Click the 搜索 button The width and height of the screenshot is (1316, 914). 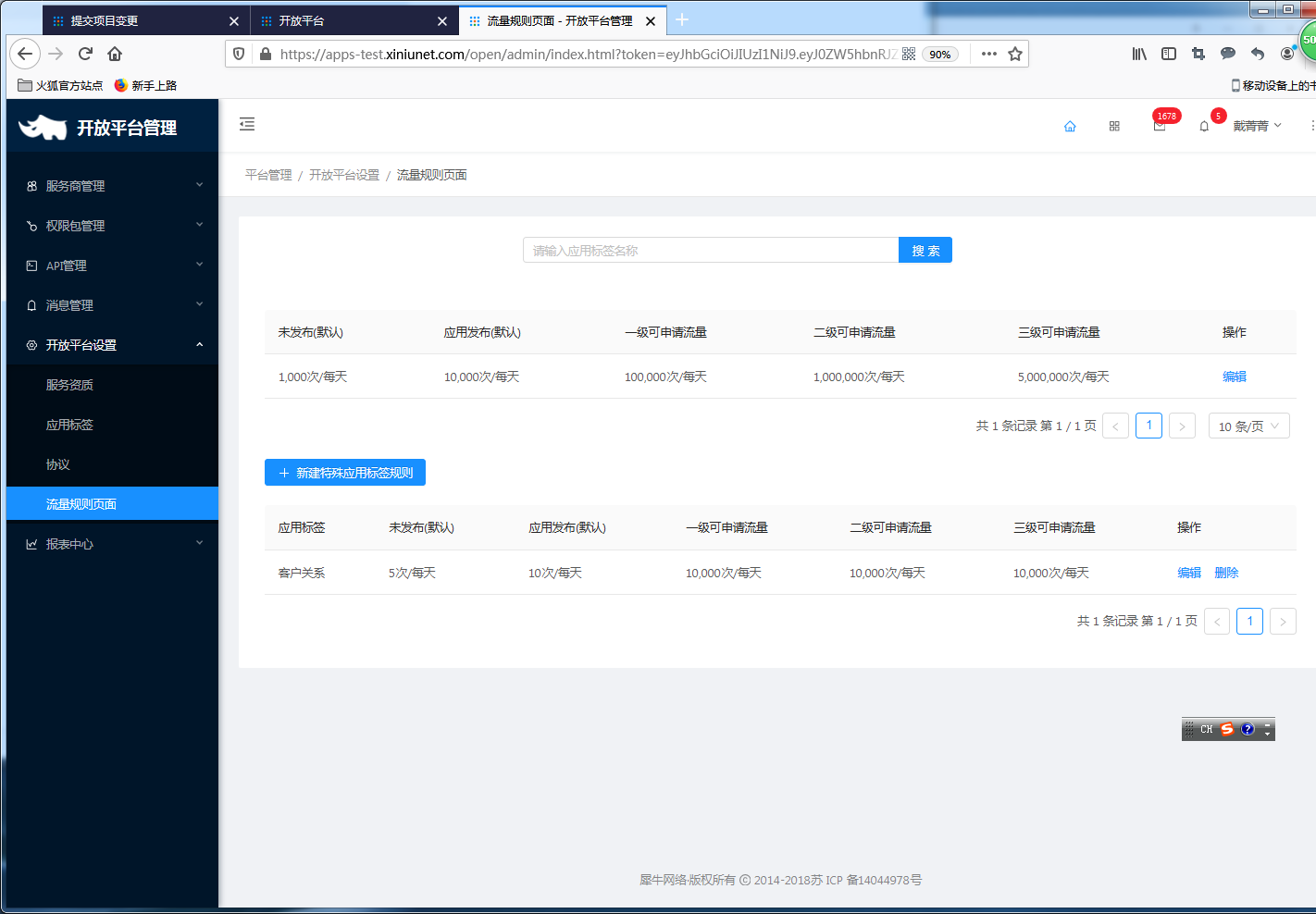point(925,250)
